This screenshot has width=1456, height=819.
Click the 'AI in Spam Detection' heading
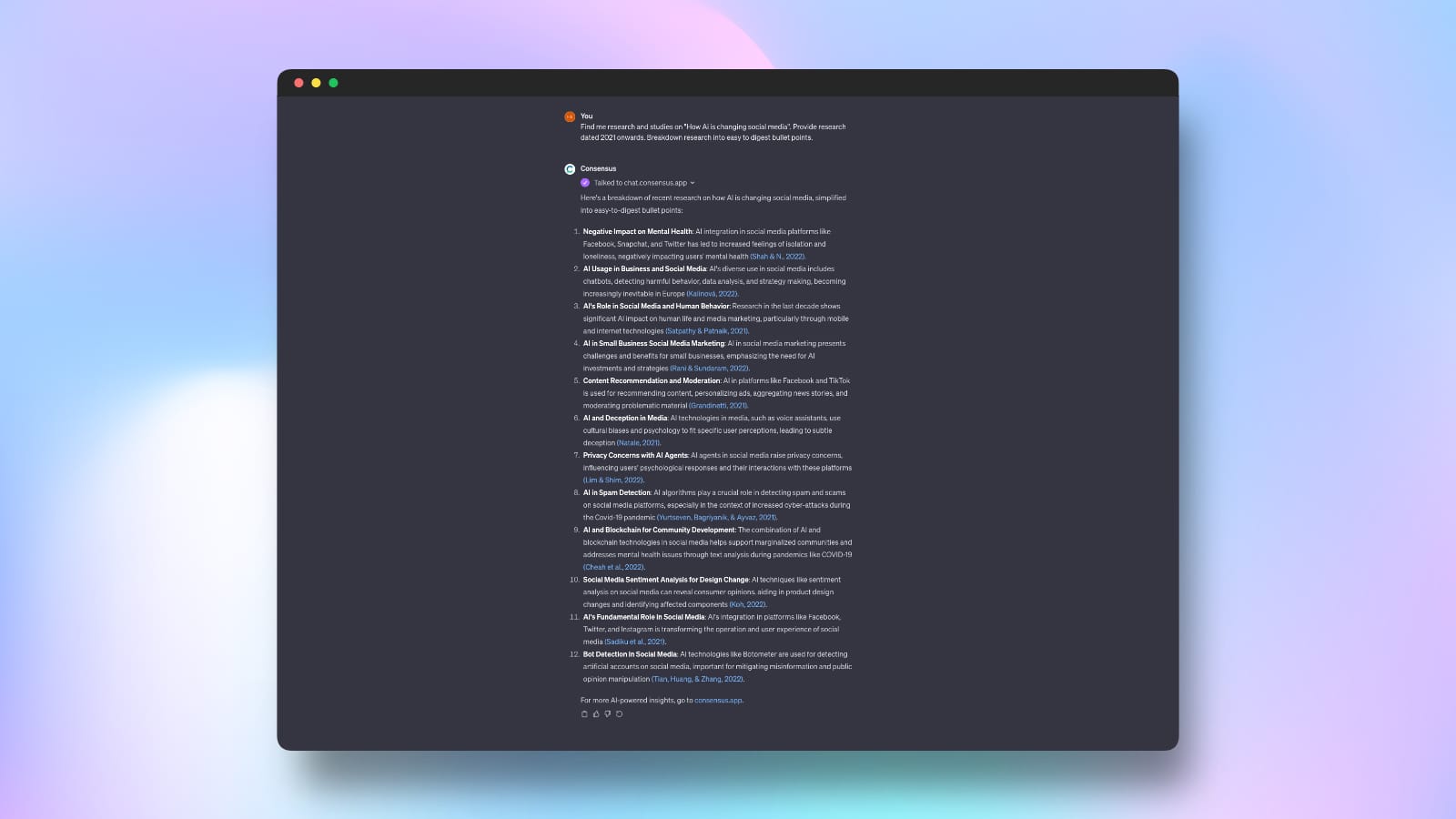[617, 493]
